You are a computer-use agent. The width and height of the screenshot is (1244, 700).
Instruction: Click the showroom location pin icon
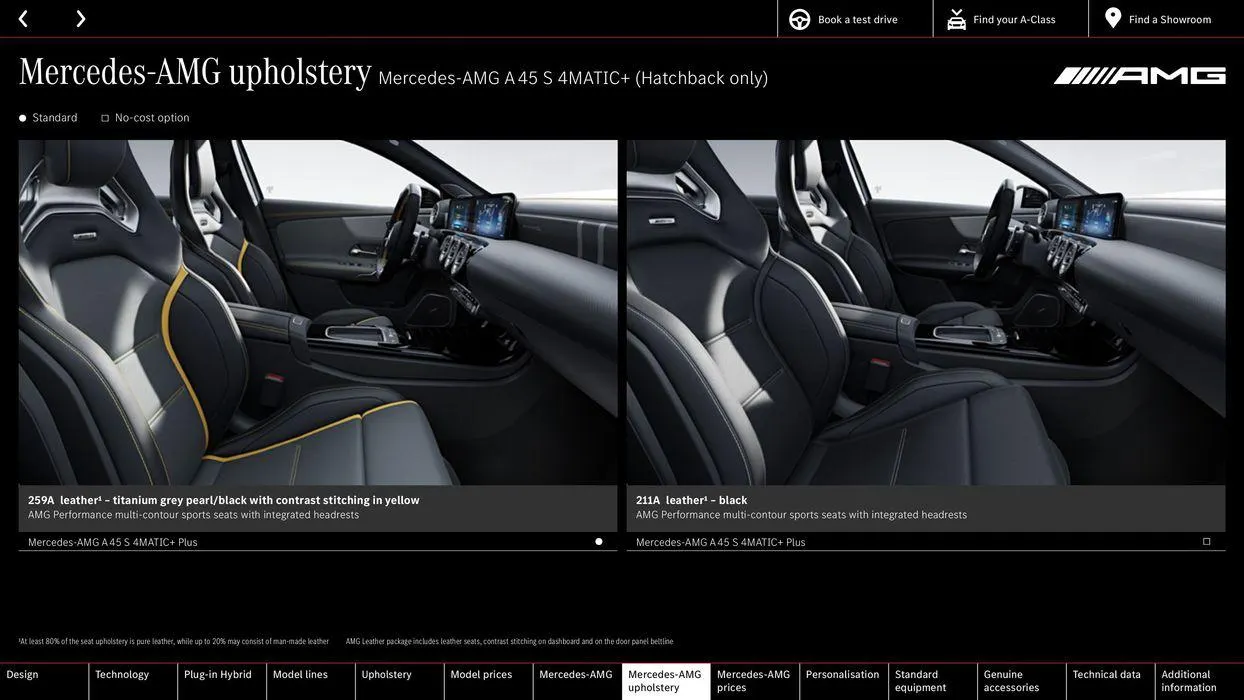(x=1113, y=18)
